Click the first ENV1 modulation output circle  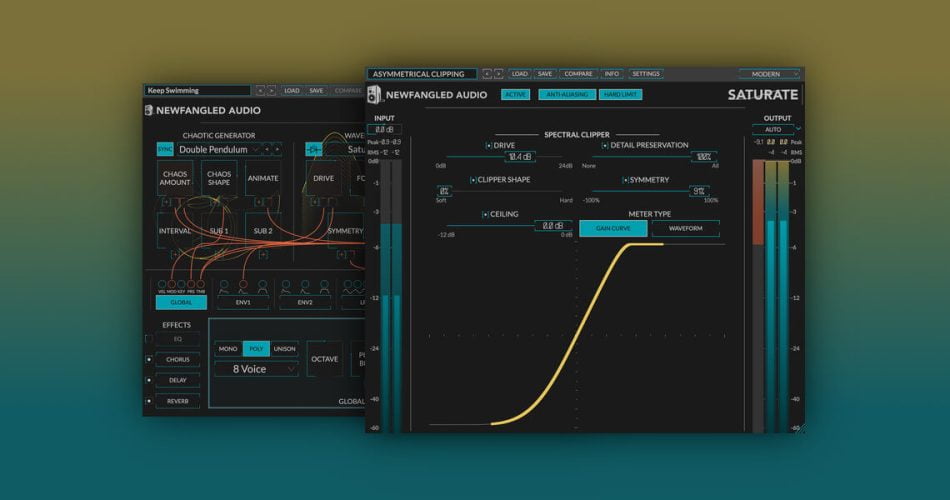[224, 283]
